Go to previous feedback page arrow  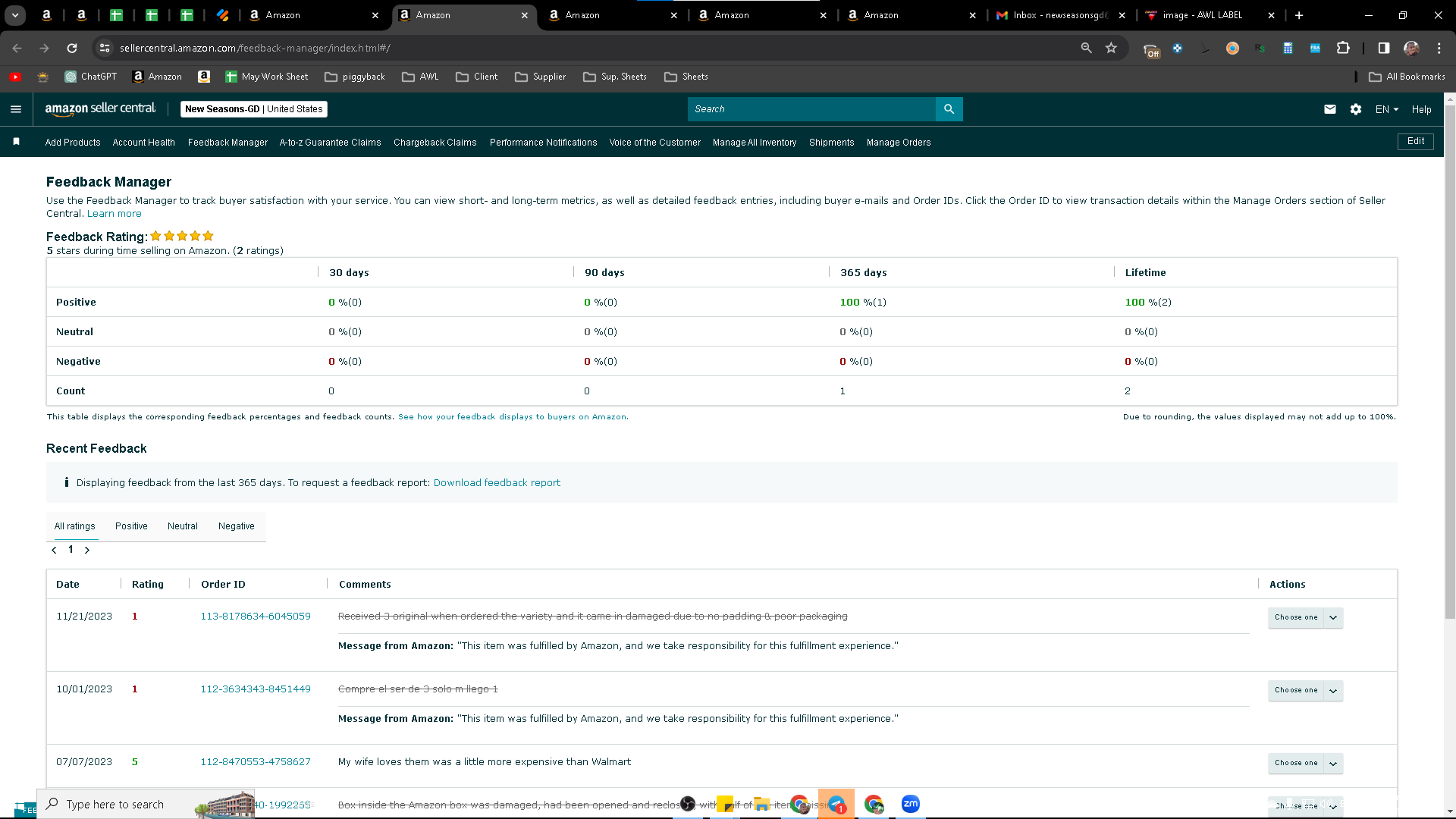[x=54, y=550]
